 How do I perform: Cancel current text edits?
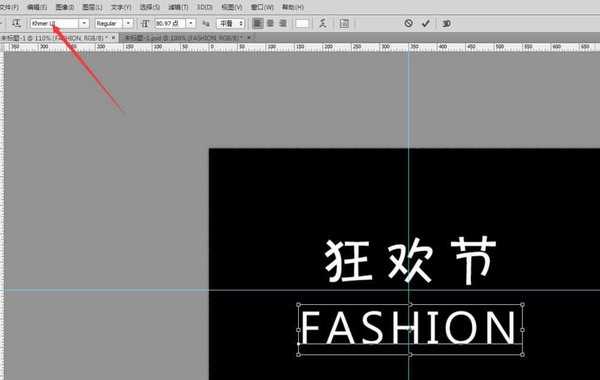tap(408, 23)
